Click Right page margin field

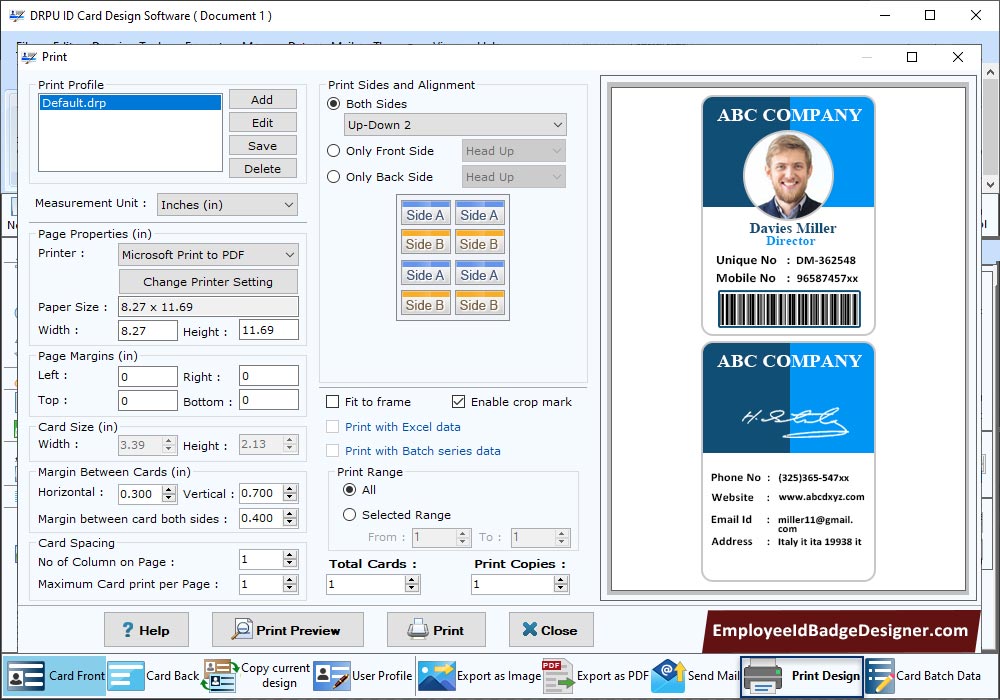pyautogui.click(x=268, y=376)
